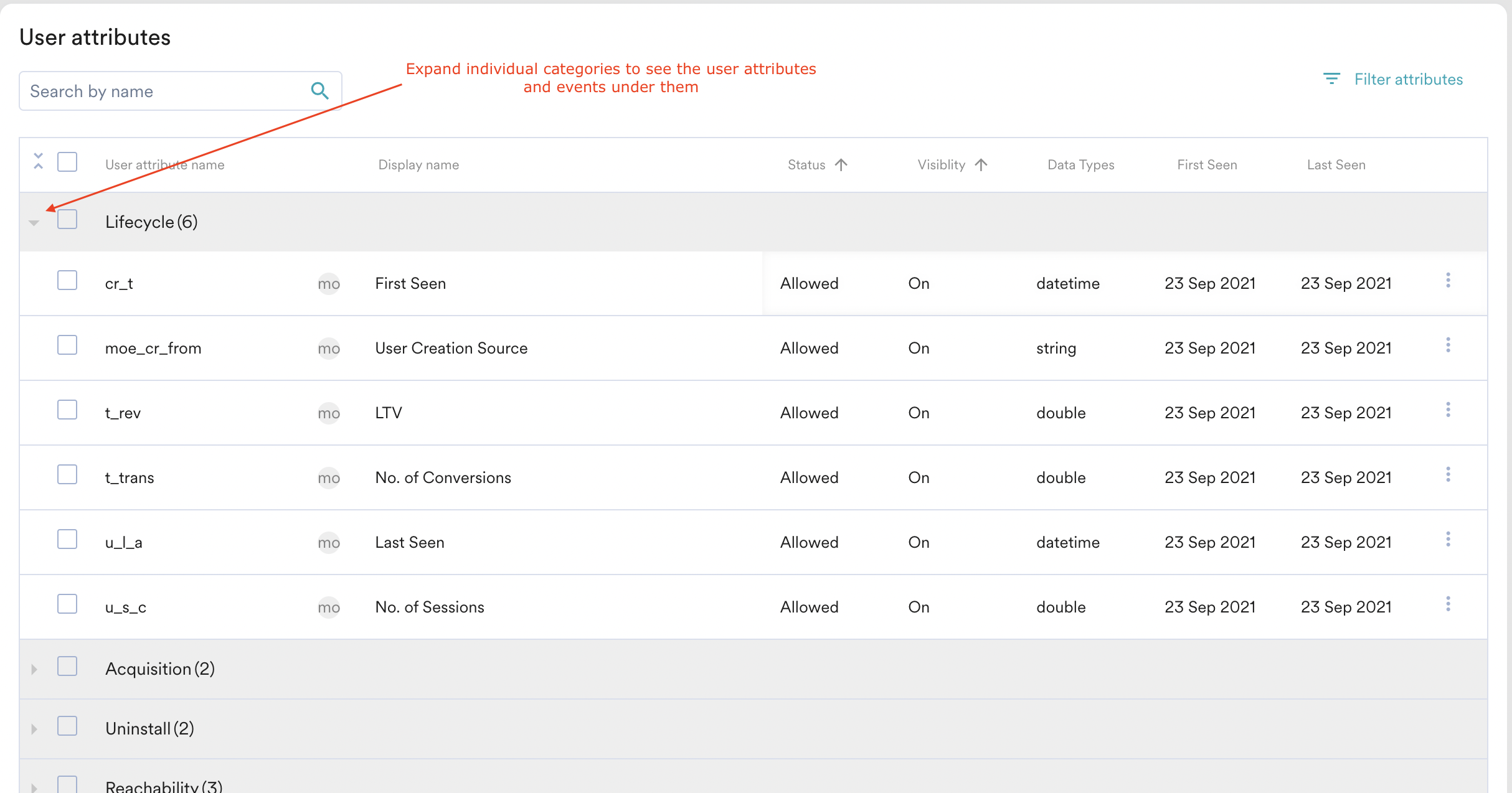Viewport: 1512px width, 793px height.
Task: Select the Lifecycle category checkbox
Action: click(x=67, y=220)
